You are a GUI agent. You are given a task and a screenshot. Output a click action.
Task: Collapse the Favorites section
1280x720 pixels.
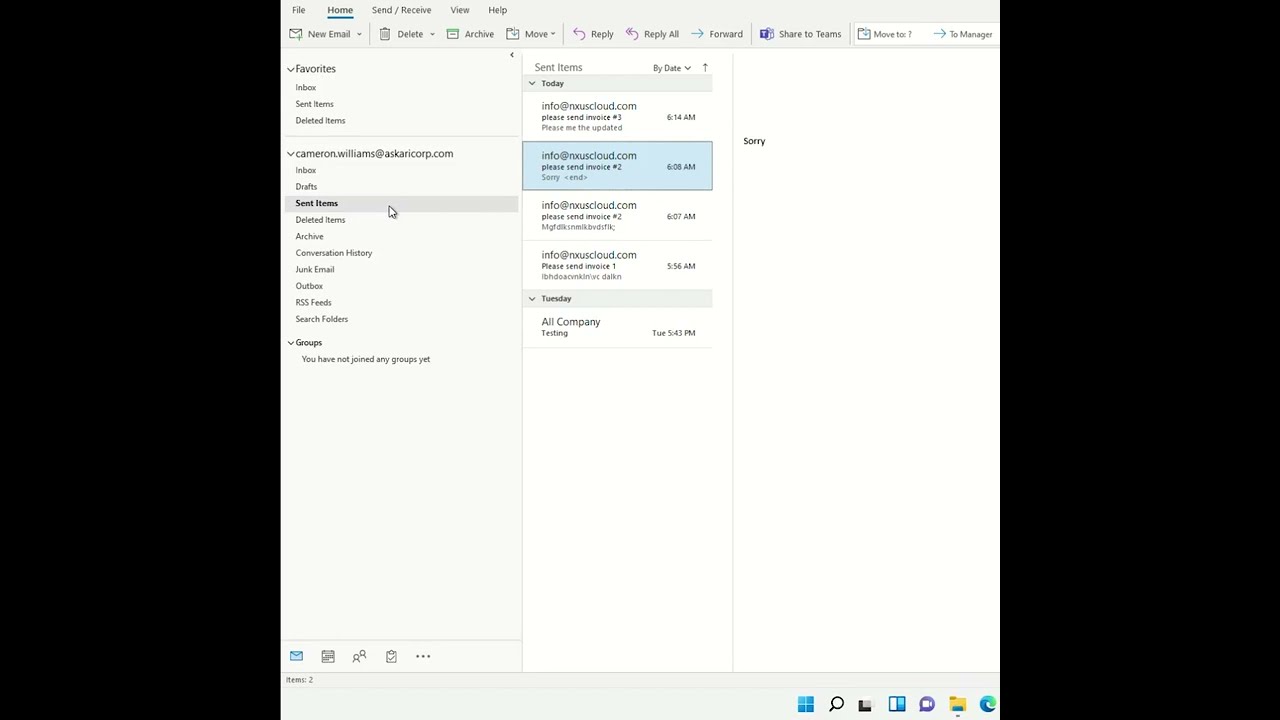(x=291, y=69)
